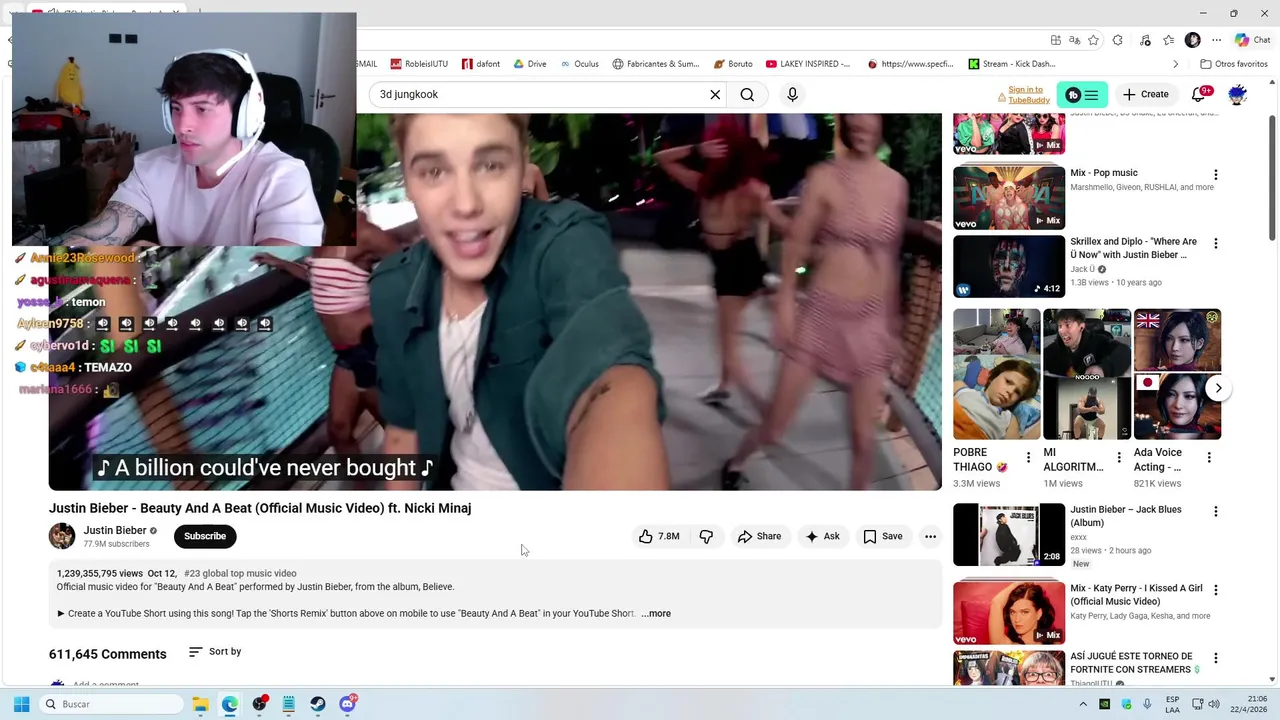Open the LAKEY INSPIRED bookmark
The image size is (1280, 720).
(x=808, y=64)
